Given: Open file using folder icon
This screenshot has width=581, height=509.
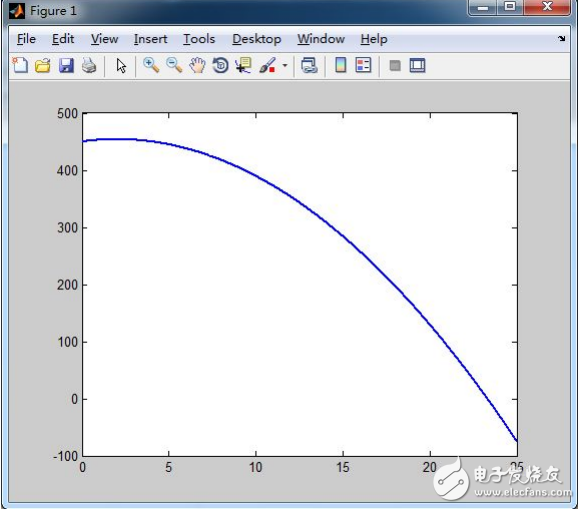Looking at the screenshot, I should pyautogui.click(x=43, y=66).
